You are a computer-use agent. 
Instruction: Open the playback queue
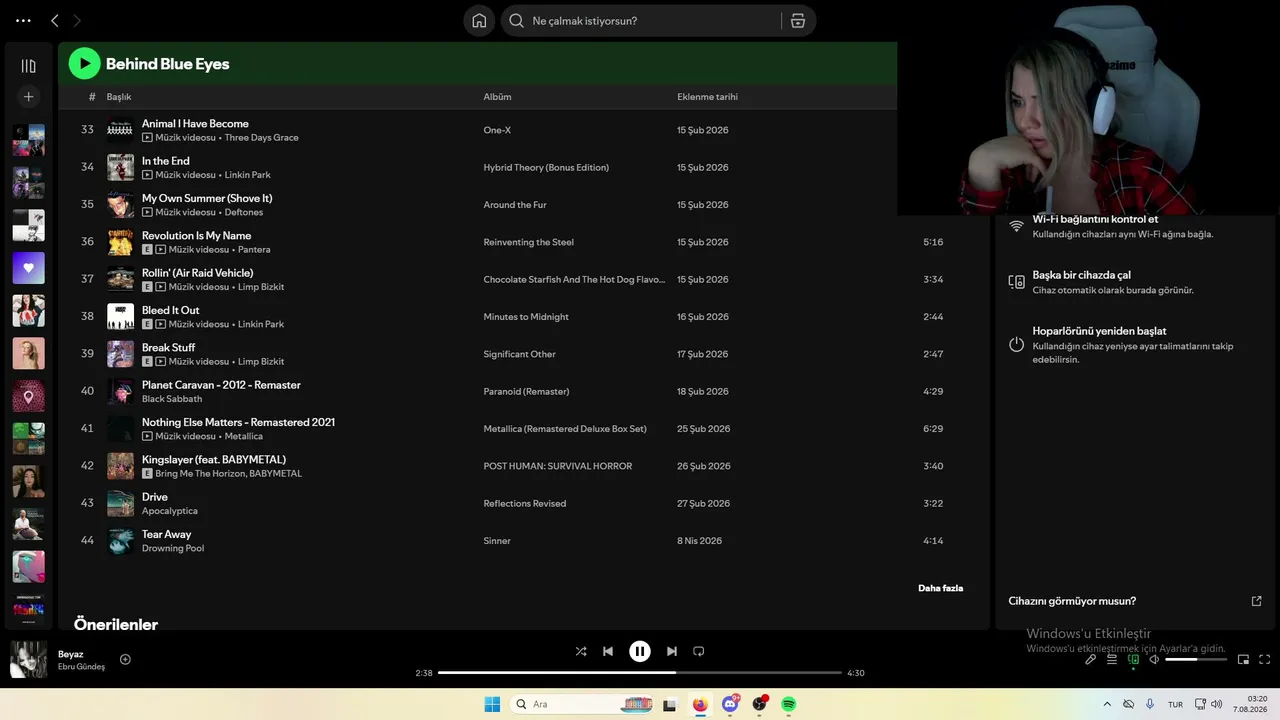pyautogui.click(x=1112, y=659)
